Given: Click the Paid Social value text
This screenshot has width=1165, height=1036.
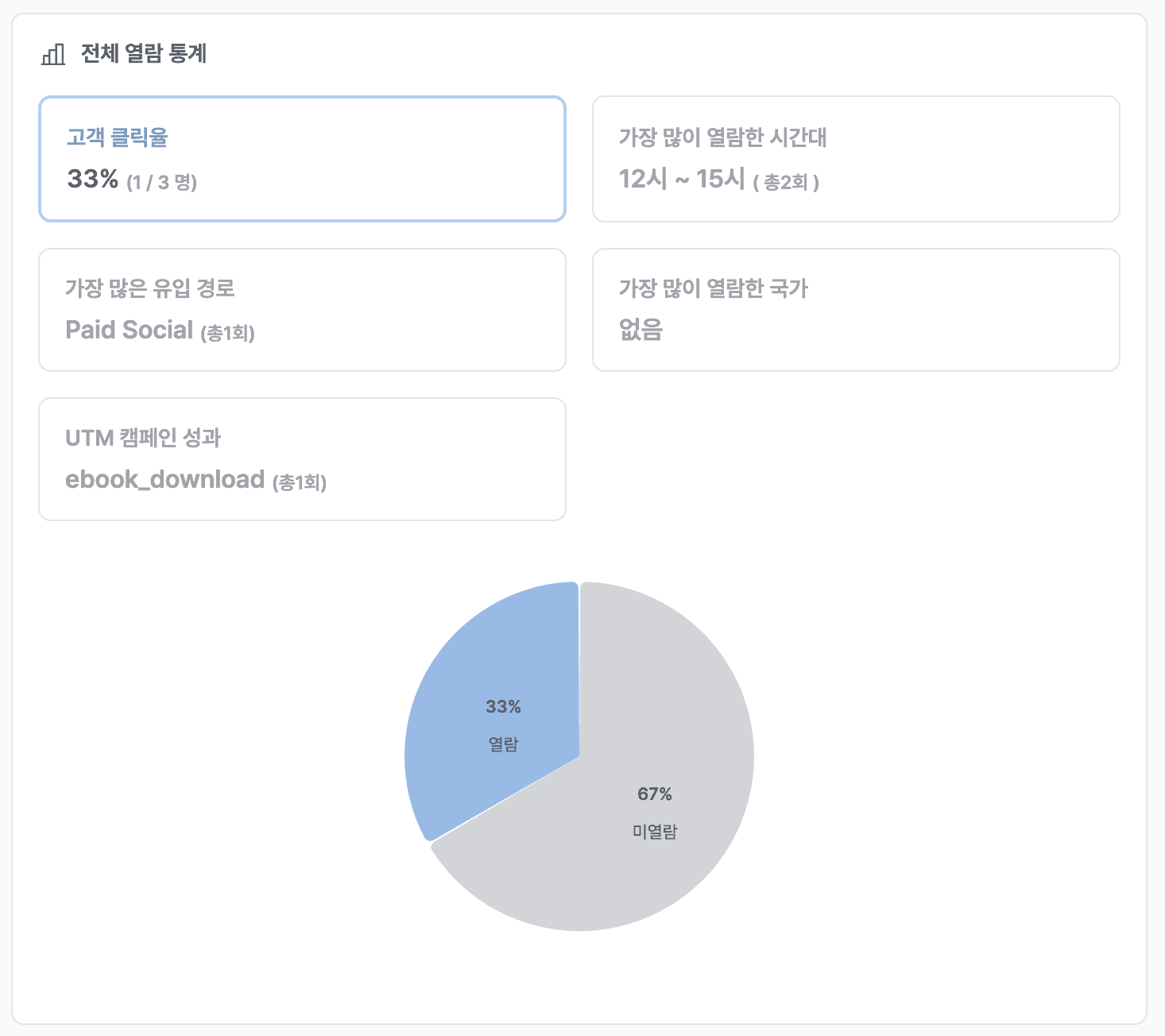Looking at the screenshot, I should click(130, 330).
